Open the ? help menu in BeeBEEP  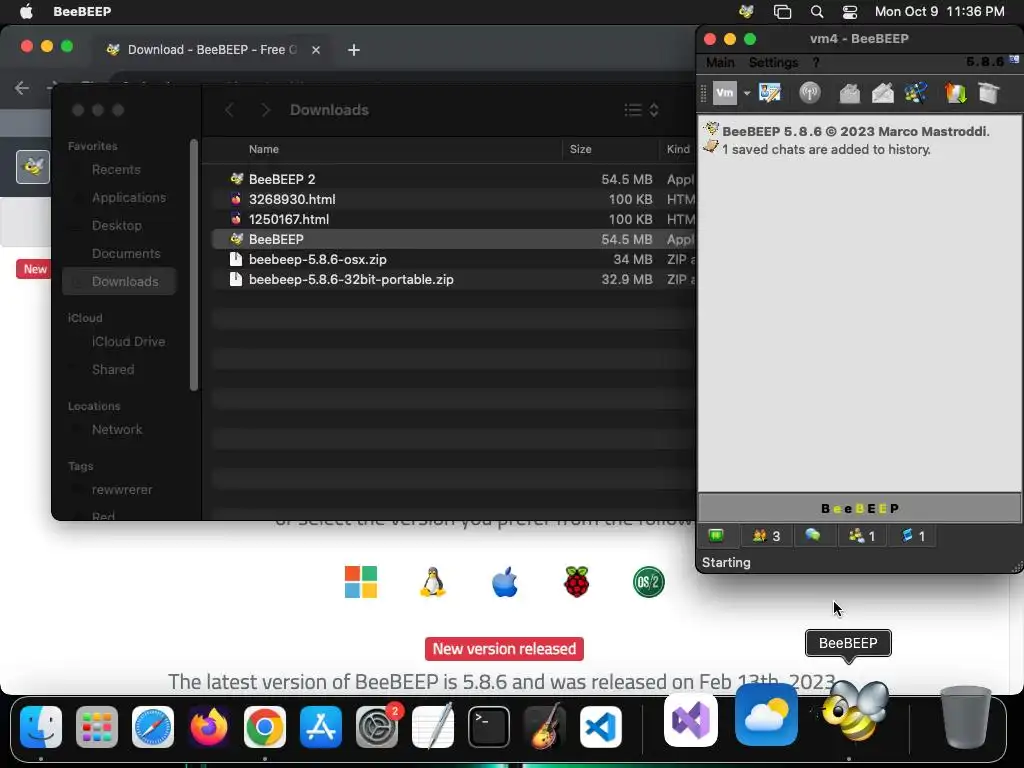(x=816, y=63)
